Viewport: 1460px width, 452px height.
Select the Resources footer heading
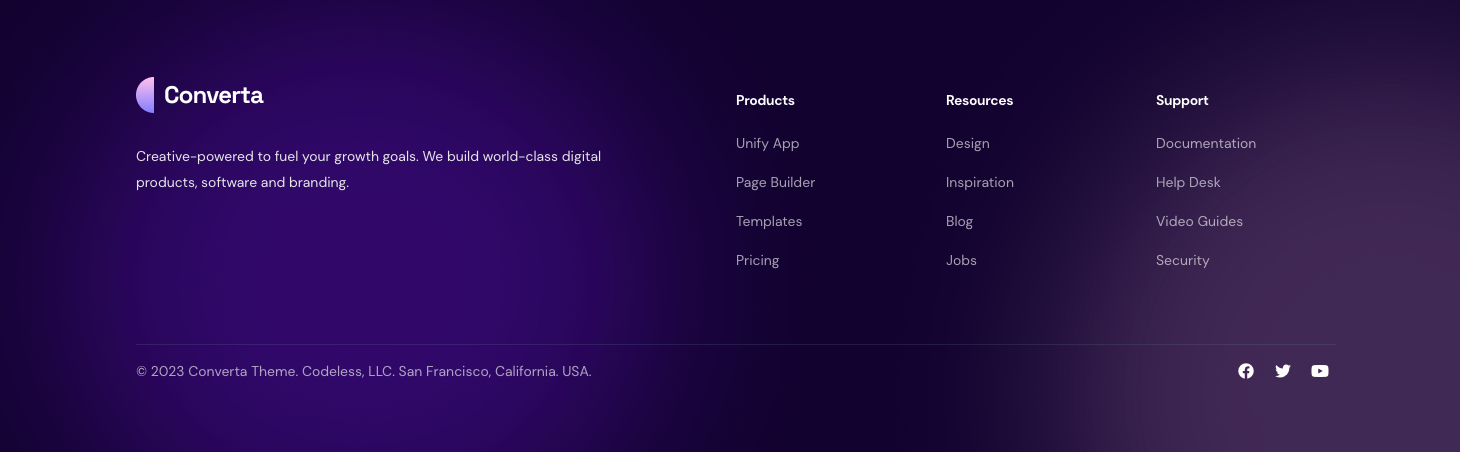979,100
